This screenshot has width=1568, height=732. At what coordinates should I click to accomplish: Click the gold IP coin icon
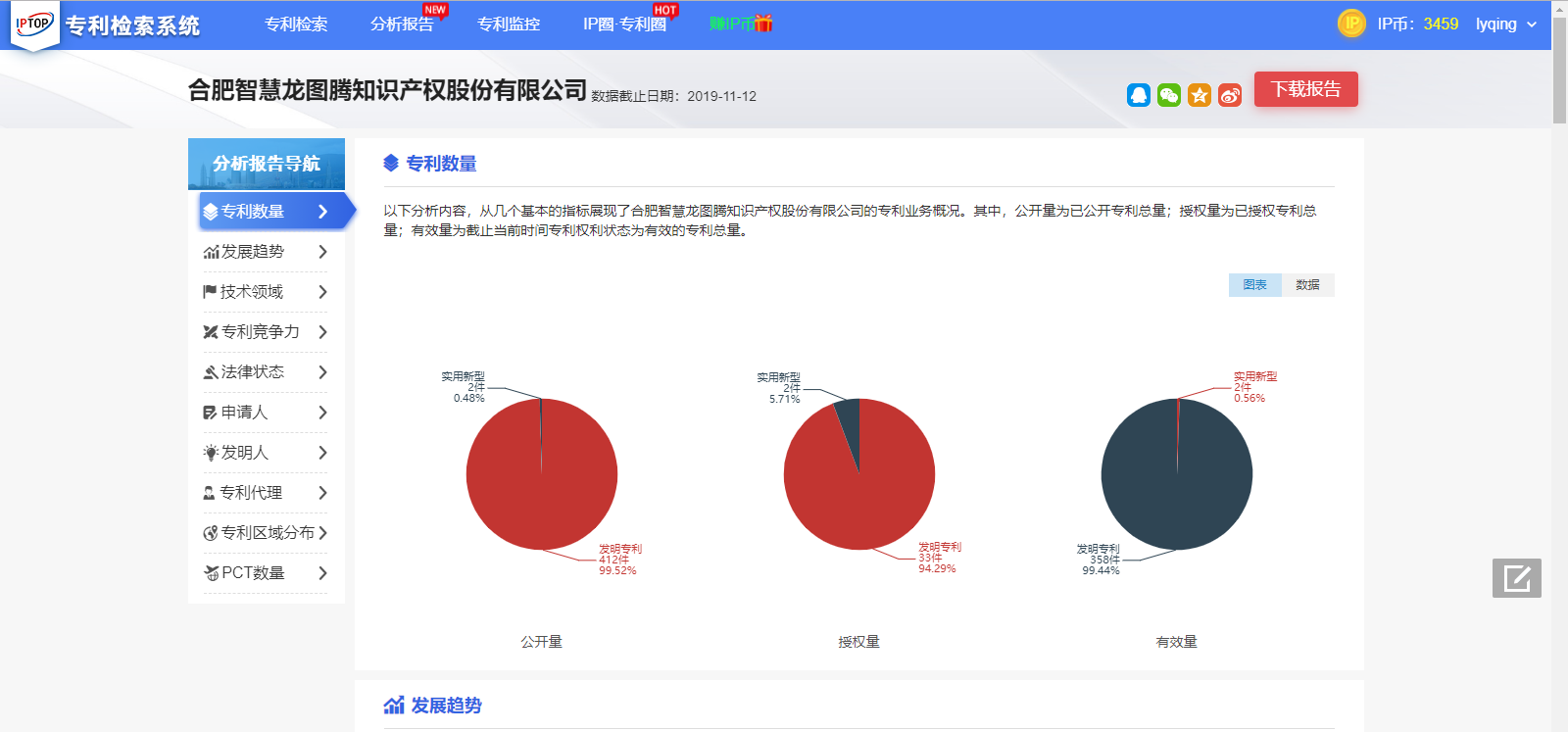(1351, 24)
